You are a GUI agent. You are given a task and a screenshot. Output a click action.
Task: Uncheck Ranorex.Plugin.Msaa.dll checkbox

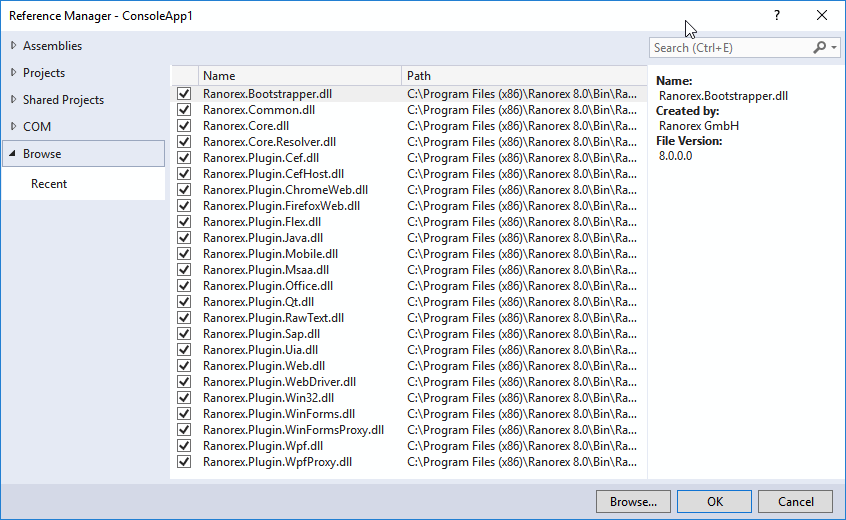coord(184,270)
